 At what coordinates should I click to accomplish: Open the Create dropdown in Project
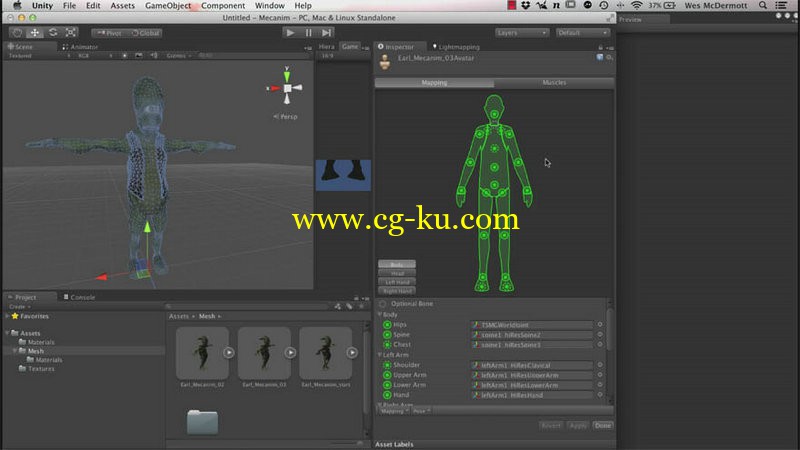click(19, 307)
